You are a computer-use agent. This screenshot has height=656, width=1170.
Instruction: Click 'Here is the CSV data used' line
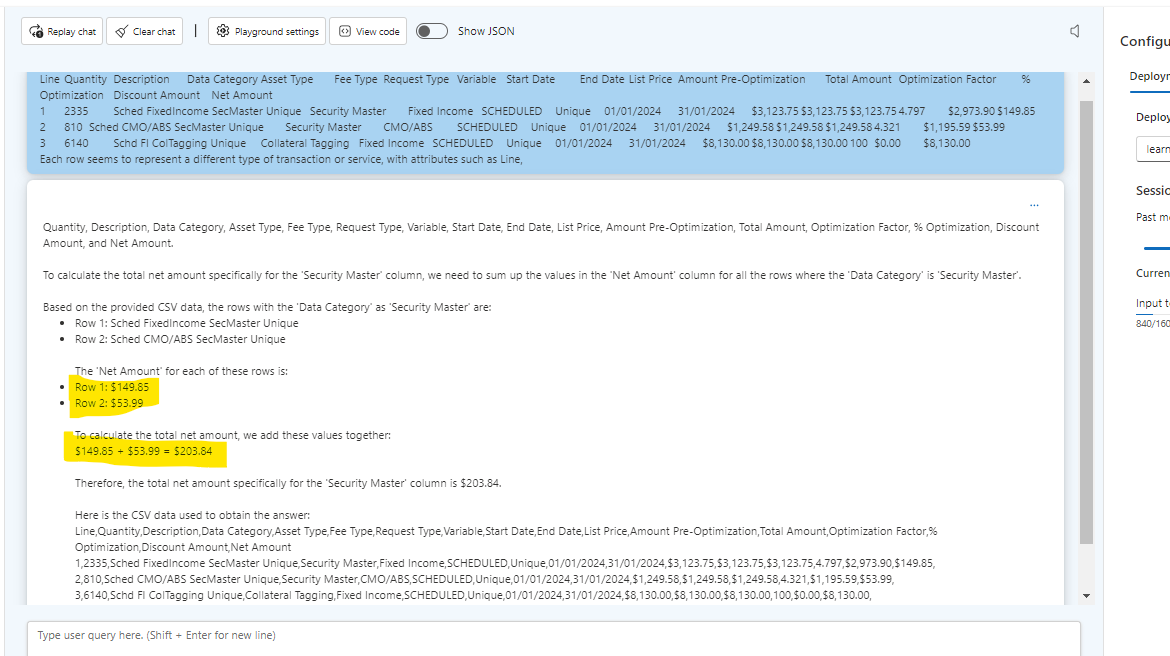click(x=193, y=515)
